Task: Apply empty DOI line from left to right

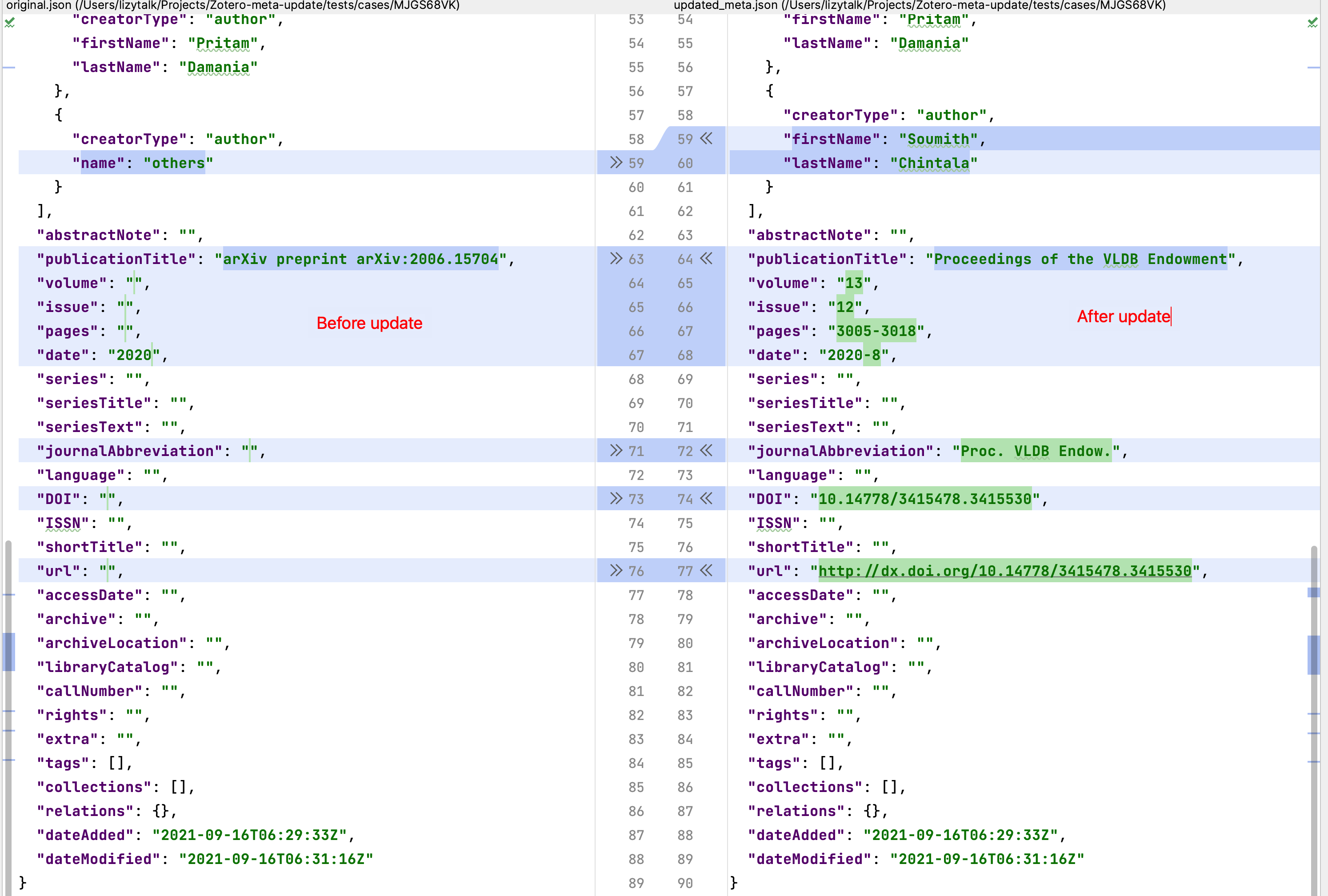Action: point(616,499)
